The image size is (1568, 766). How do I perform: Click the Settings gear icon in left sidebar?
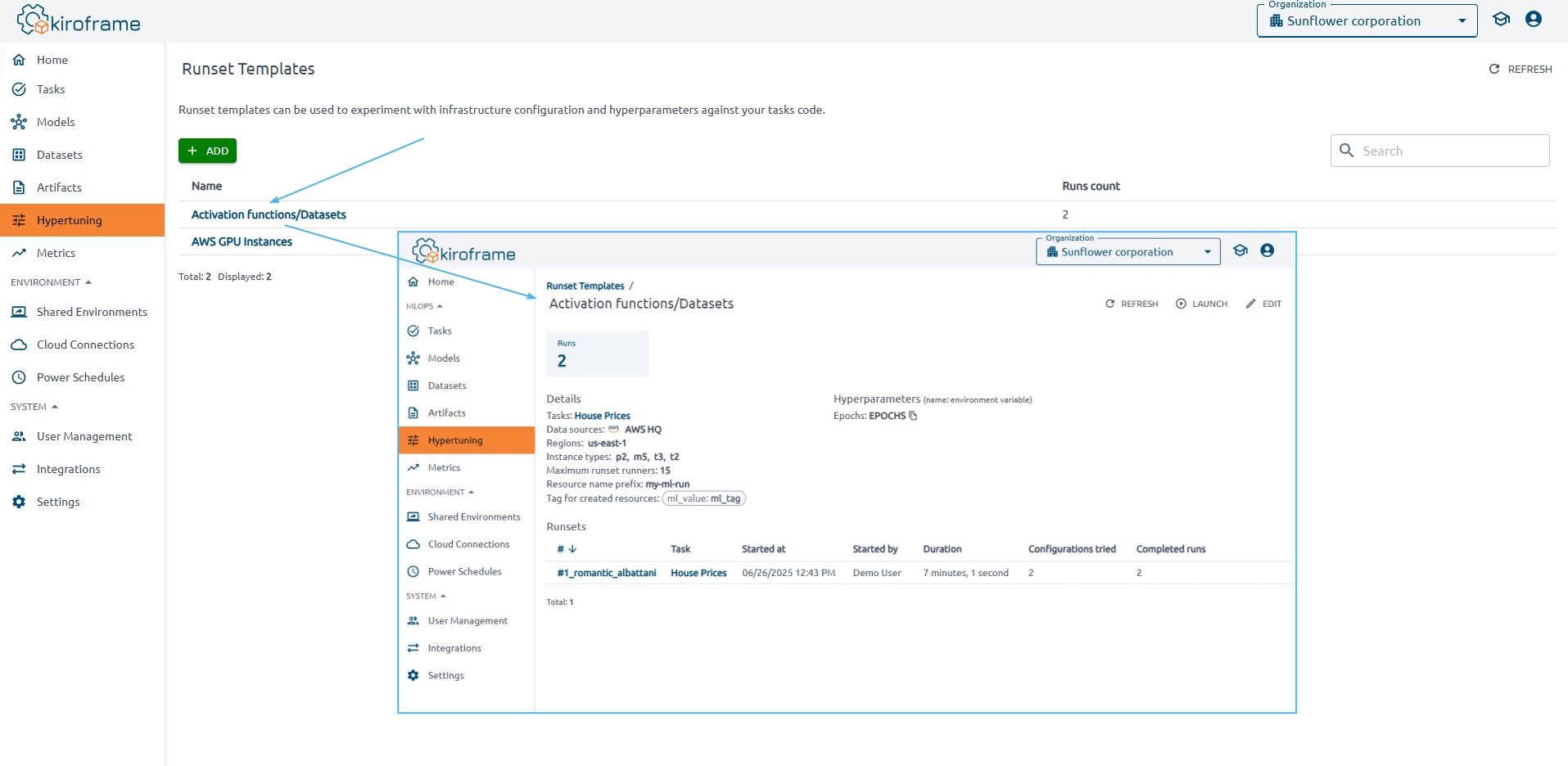pos(19,502)
